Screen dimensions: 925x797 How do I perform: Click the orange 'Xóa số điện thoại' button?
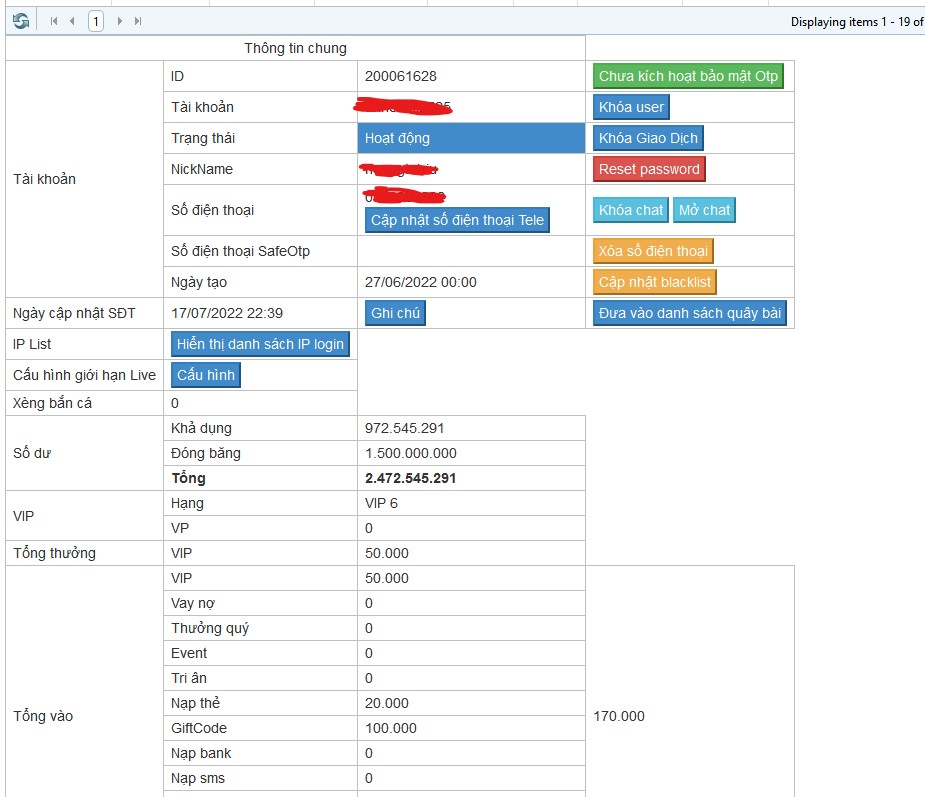653,251
